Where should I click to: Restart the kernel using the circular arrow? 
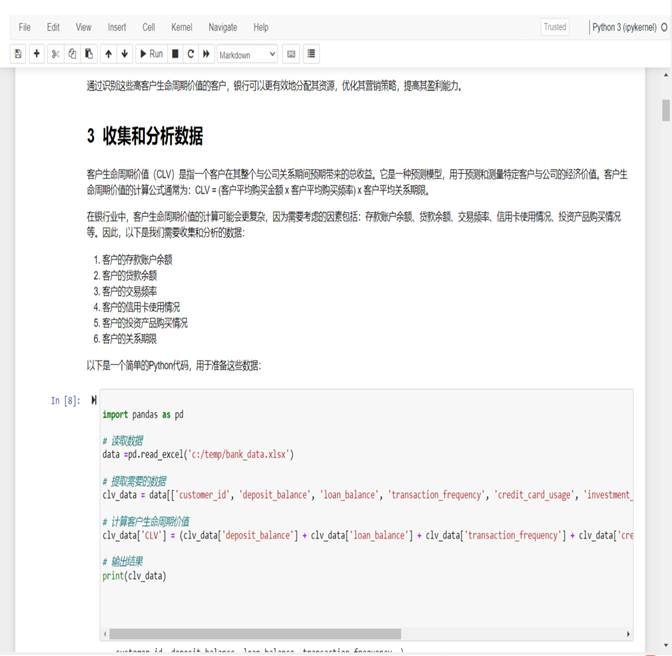pos(191,54)
